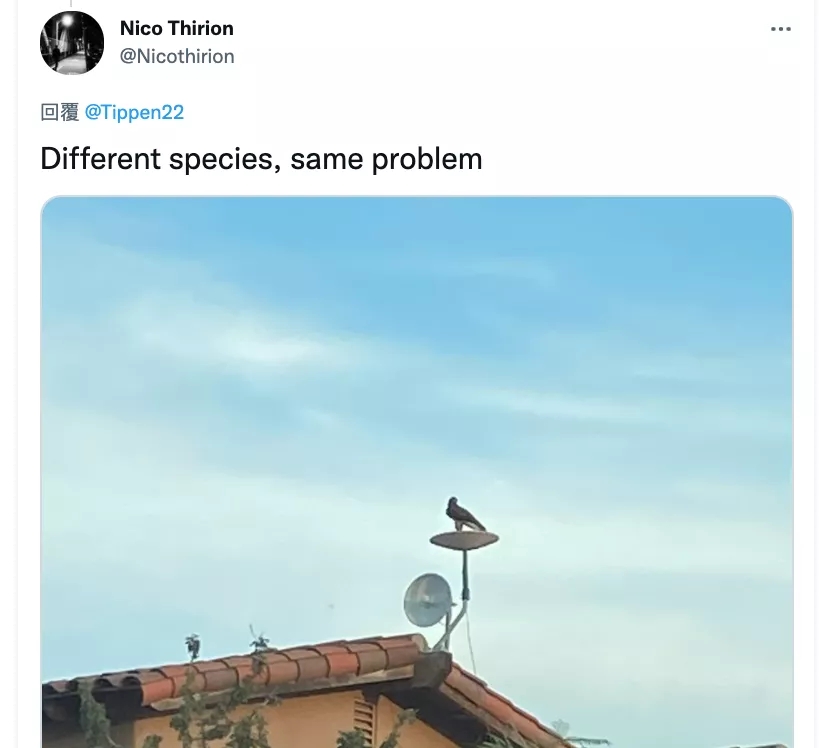Open the @Tippen22 mention link
This screenshot has height=748, width=820.
134,112
